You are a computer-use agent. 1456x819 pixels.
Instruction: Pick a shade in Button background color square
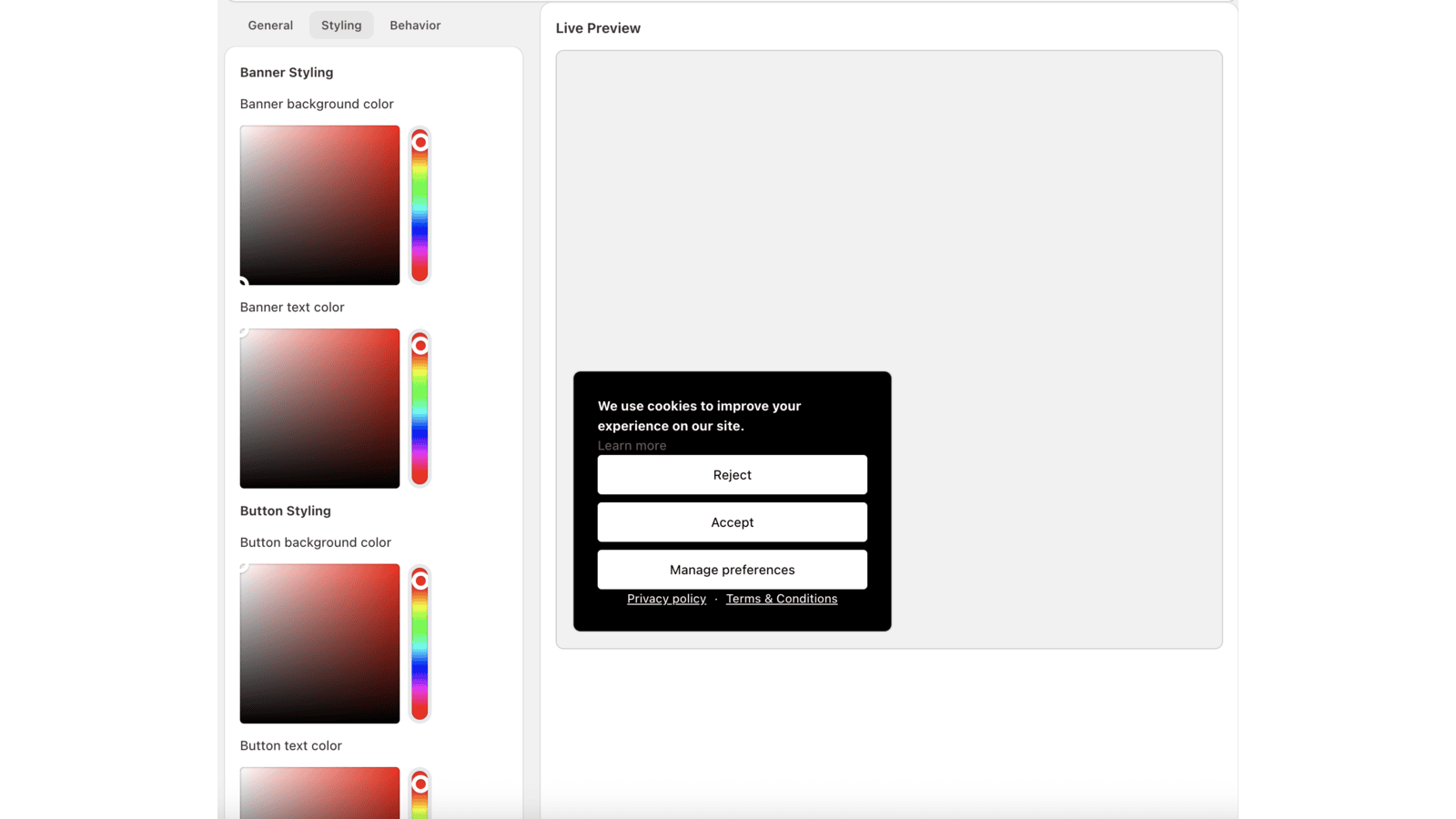[319, 643]
